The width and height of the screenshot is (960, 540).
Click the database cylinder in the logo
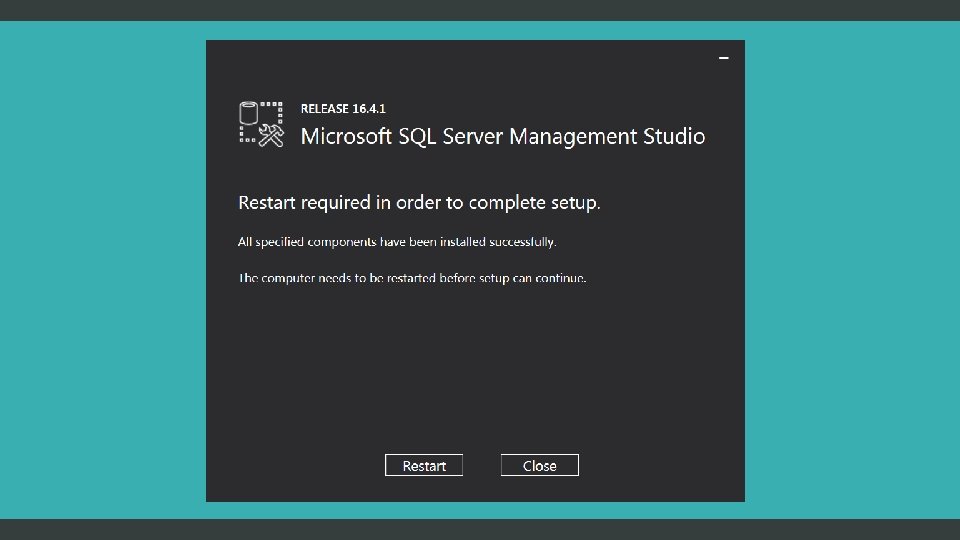point(250,113)
